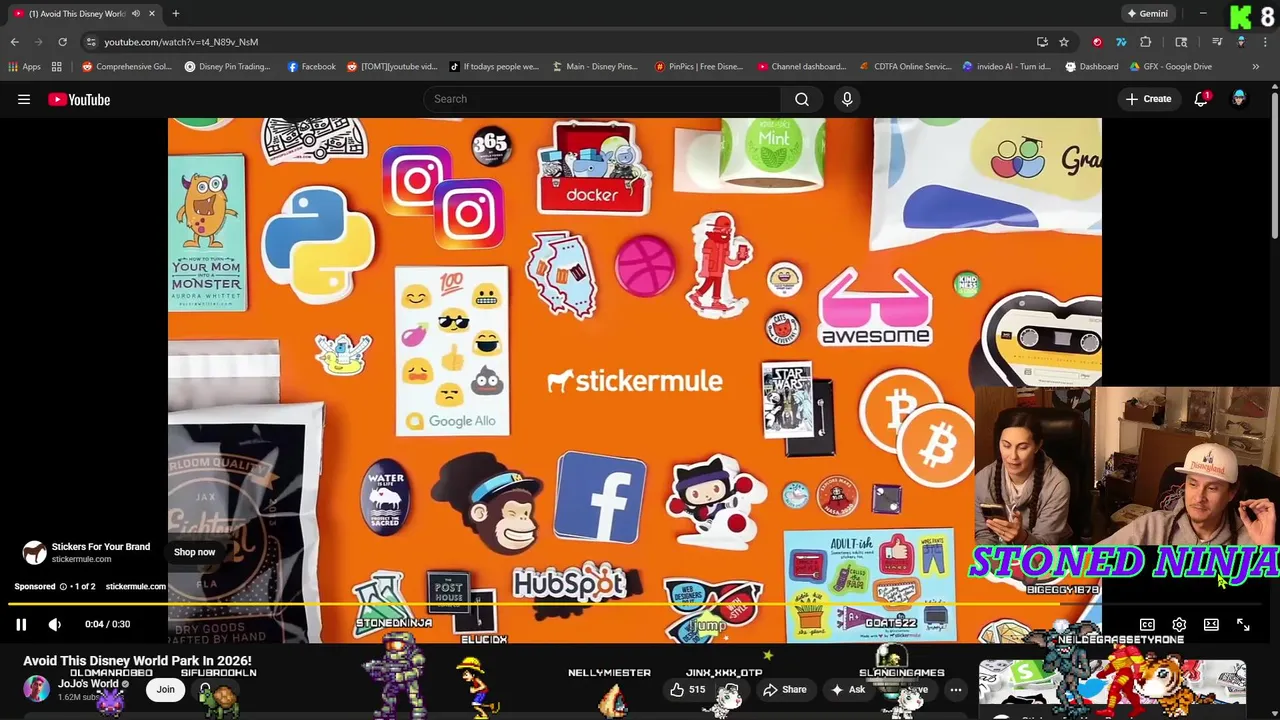The height and width of the screenshot is (720, 1280).
Task: Open more actions ellipsis under video
Action: [956, 689]
